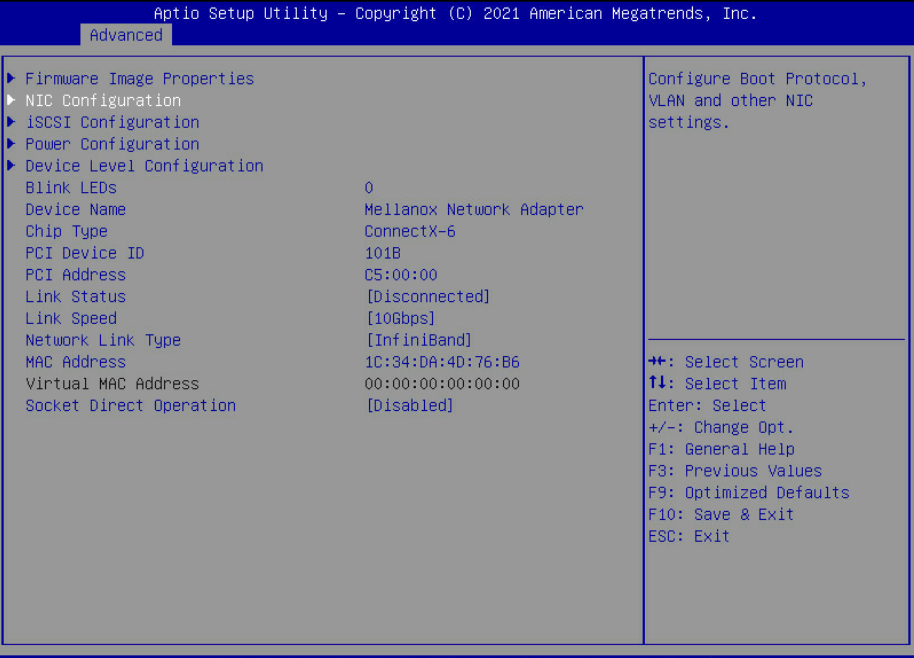Change the Blink LEDs value 0
This screenshot has width=914, height=658.
coord(369,188)
